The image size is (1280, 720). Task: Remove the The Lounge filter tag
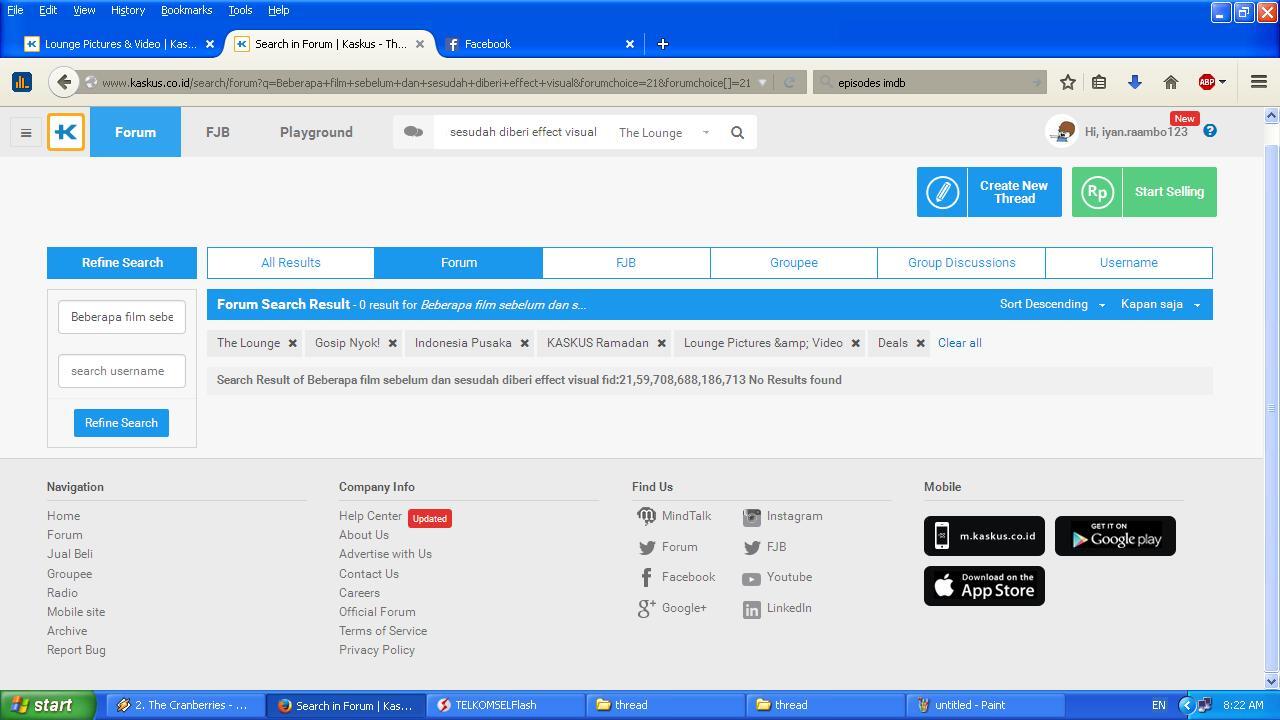[292, 343]
